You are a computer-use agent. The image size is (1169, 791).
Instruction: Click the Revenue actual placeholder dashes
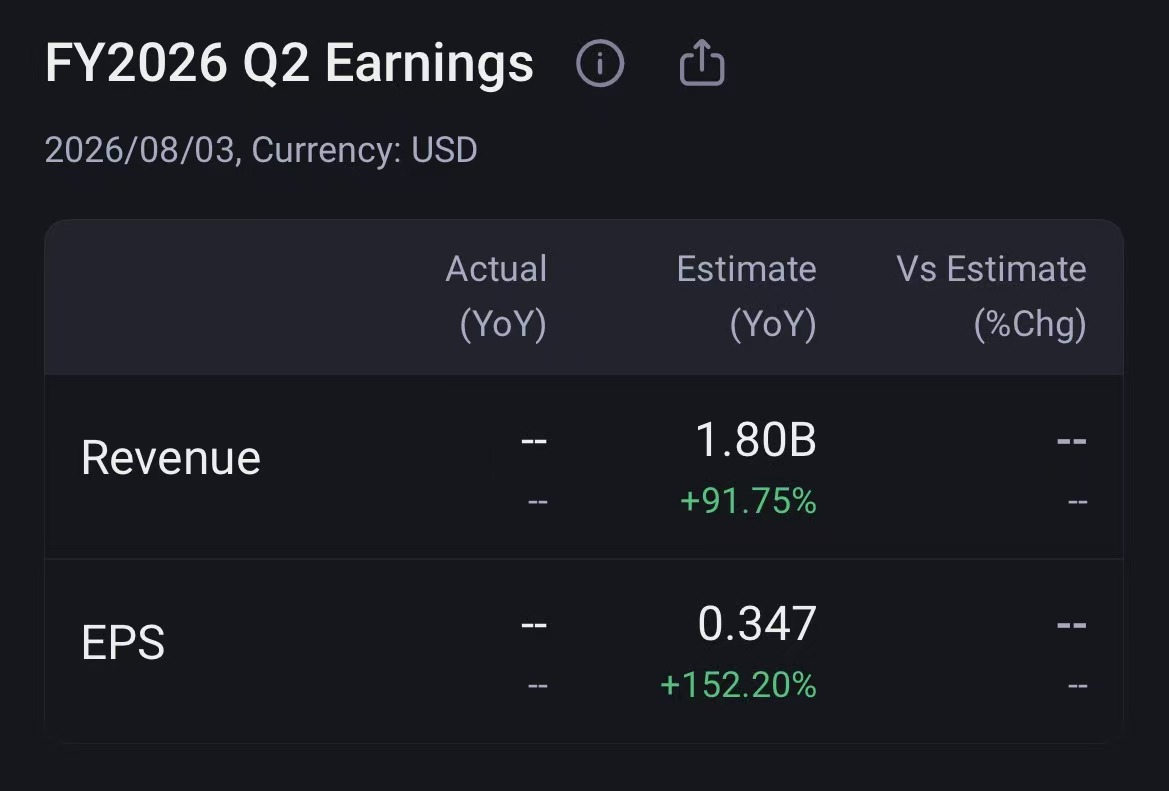tap(534, 441)
